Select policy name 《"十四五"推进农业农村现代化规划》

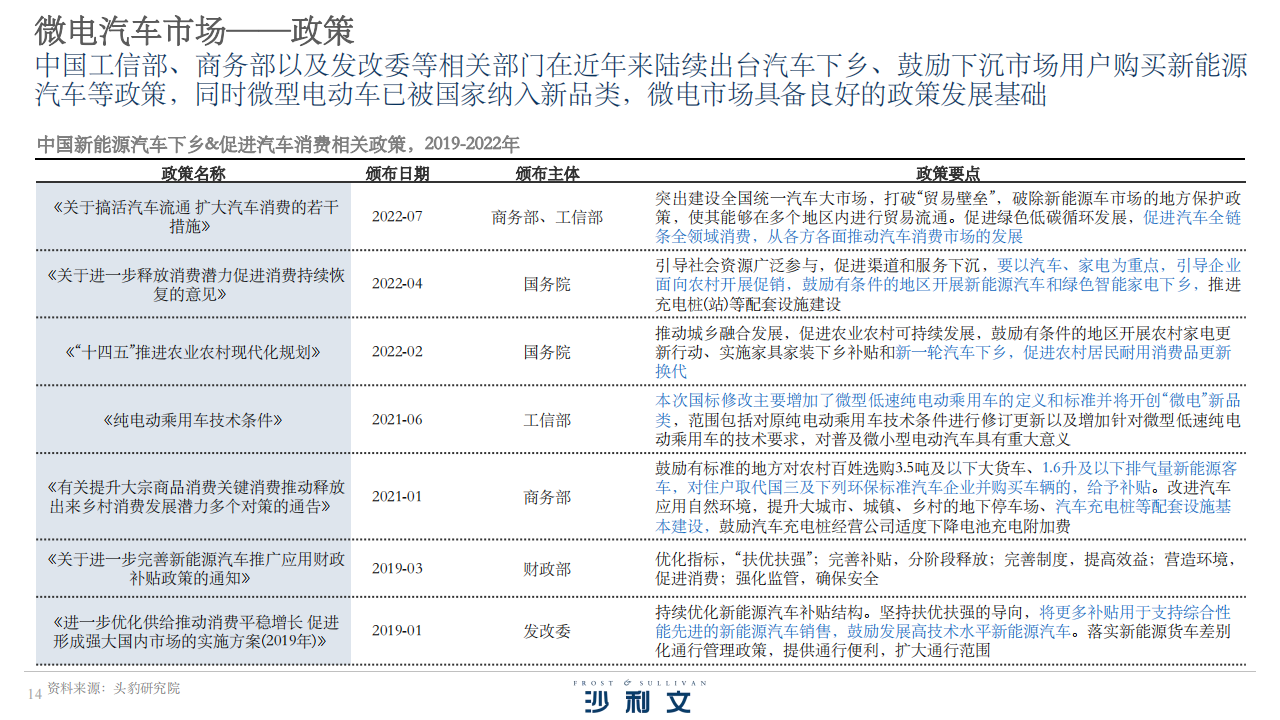(x=194, y=352)
